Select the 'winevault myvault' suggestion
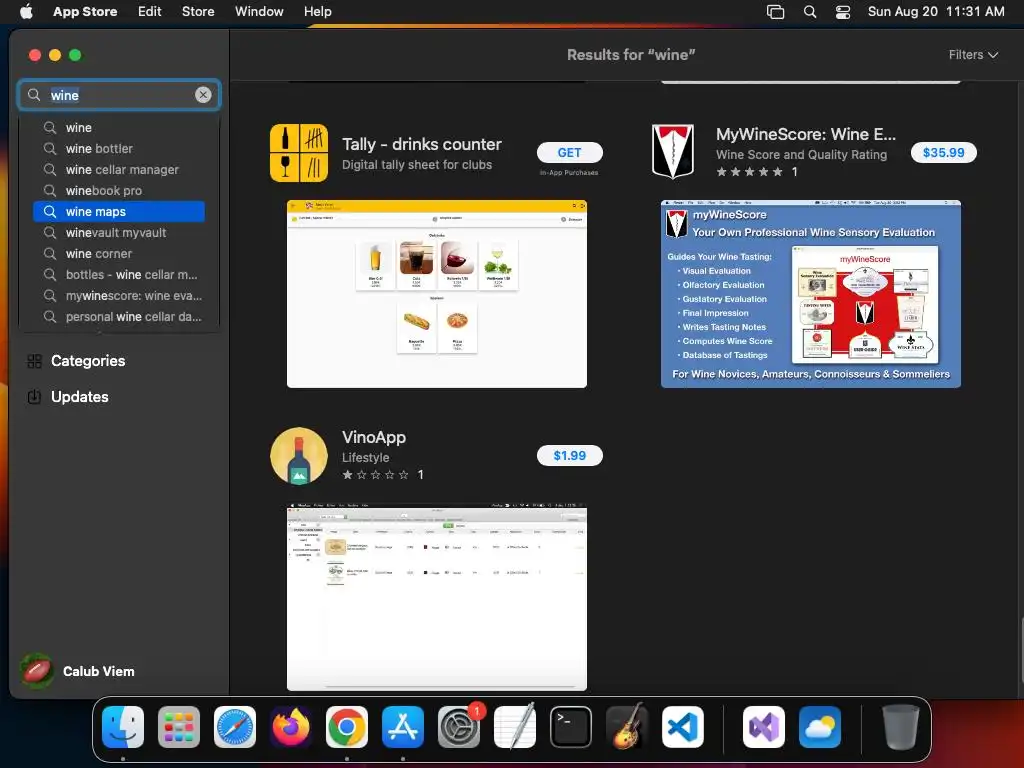The width and height of the screenshot is (1024, 768). pos(119,232)
